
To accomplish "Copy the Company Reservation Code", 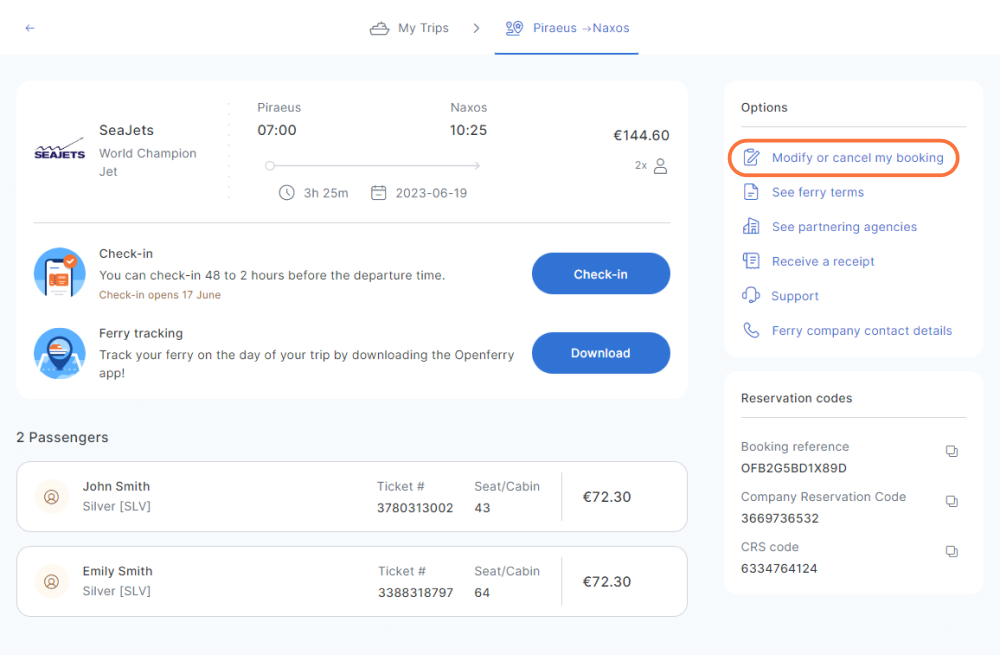I will coord(952,502).
